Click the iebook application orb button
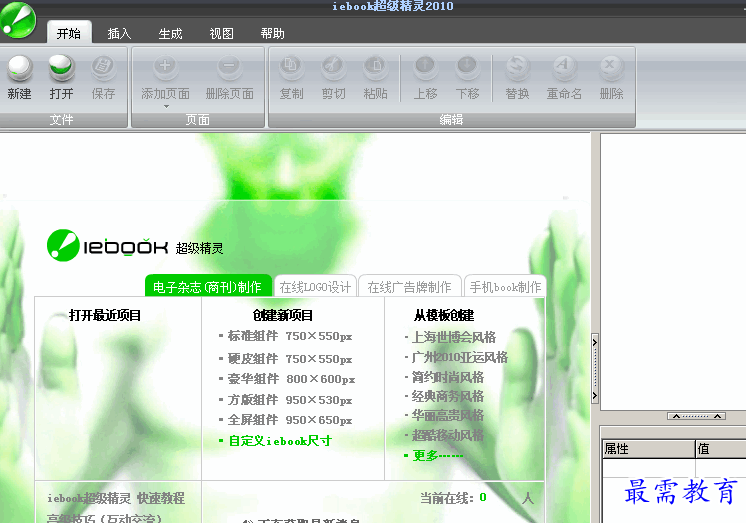Image resolution: width=746 pixels, height=523 pixels. (18, 19)
